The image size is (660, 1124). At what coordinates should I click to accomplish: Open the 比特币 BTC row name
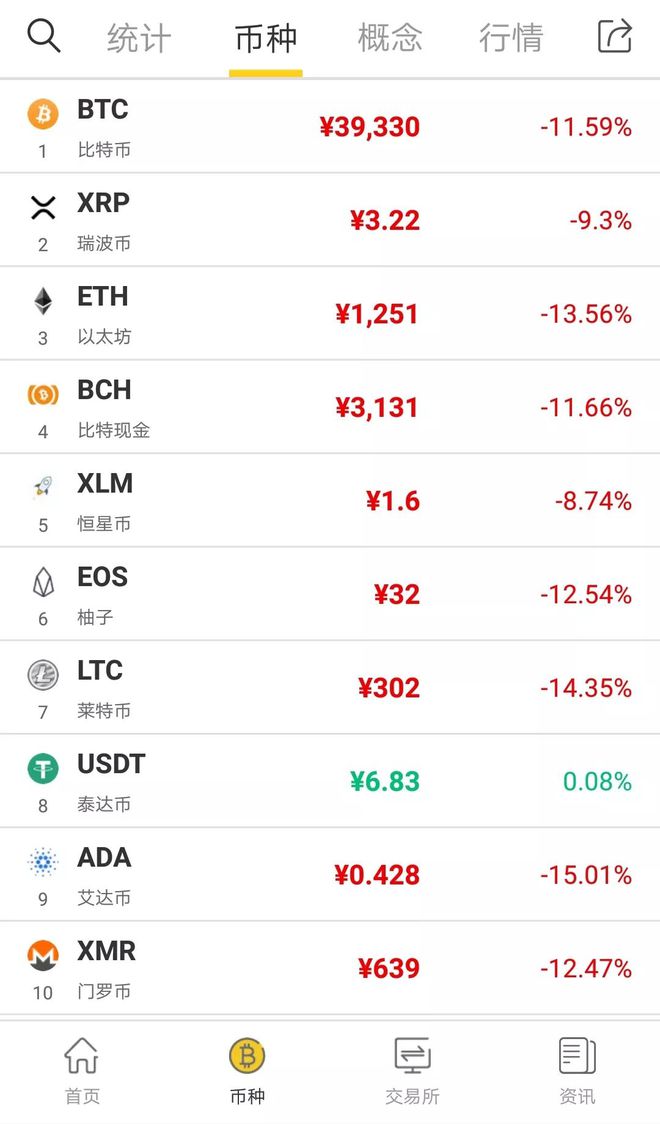pos(104,150)
